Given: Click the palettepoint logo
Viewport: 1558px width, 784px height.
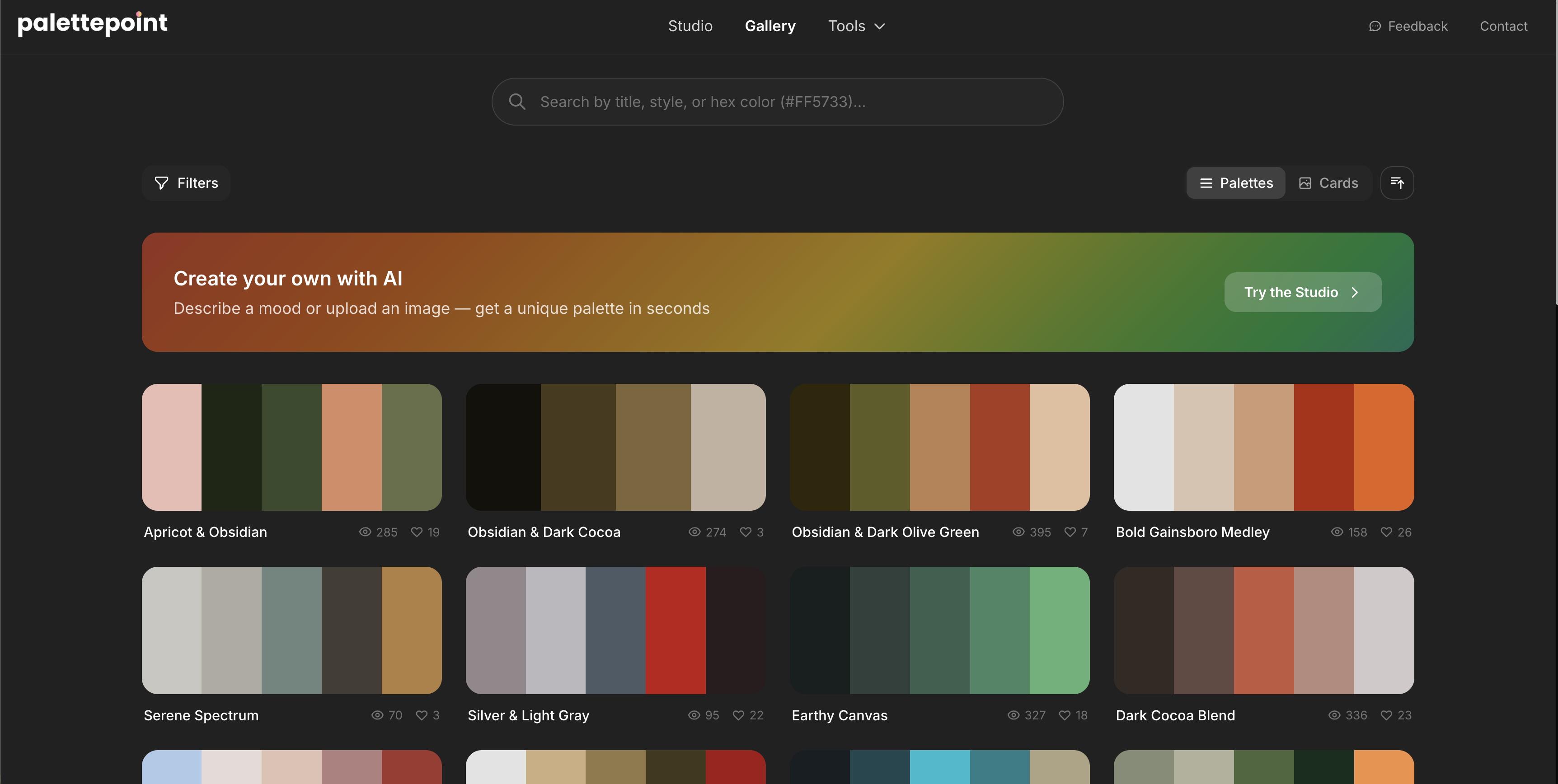Looking at the screenshot, I should click(93, 24).
